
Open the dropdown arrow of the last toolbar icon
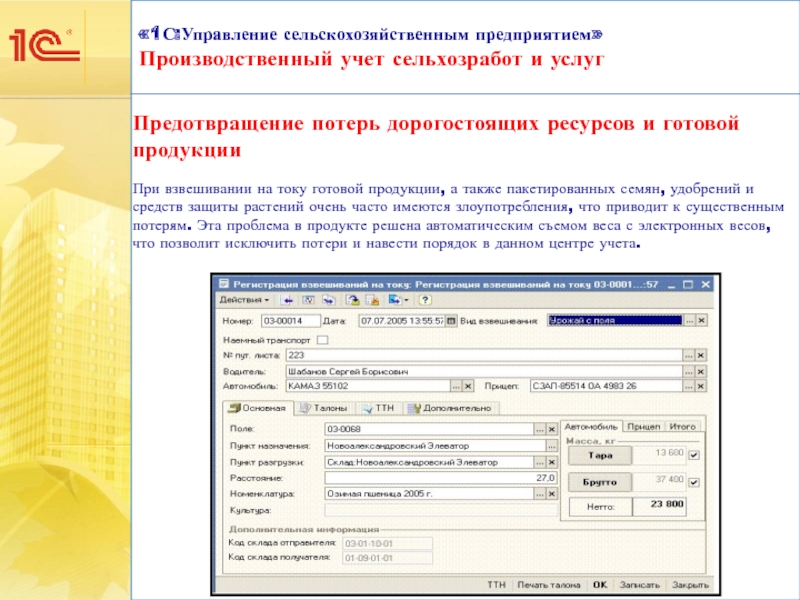point(406,300)
